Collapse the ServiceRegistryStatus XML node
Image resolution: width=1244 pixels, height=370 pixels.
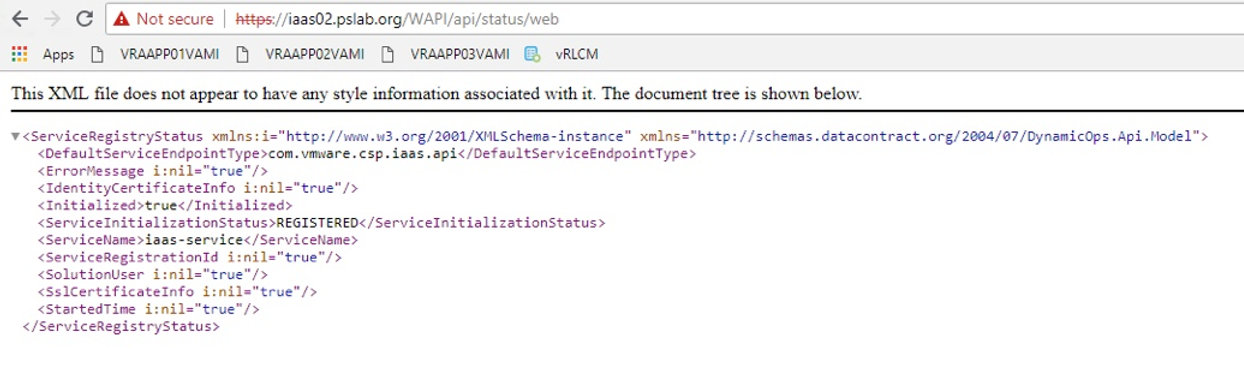pos(15,136)
